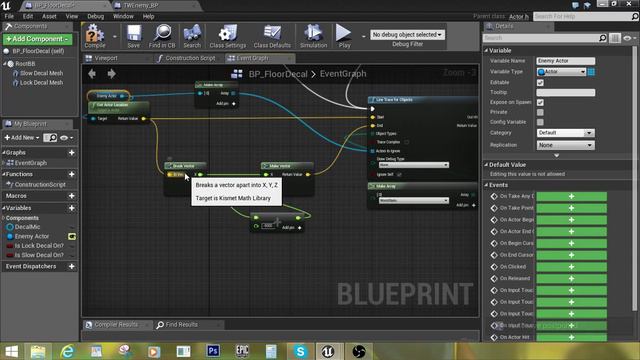Switch to the Viewport tab
The width and height of the screenshot is (640, 360).
(x=106, y=58)
